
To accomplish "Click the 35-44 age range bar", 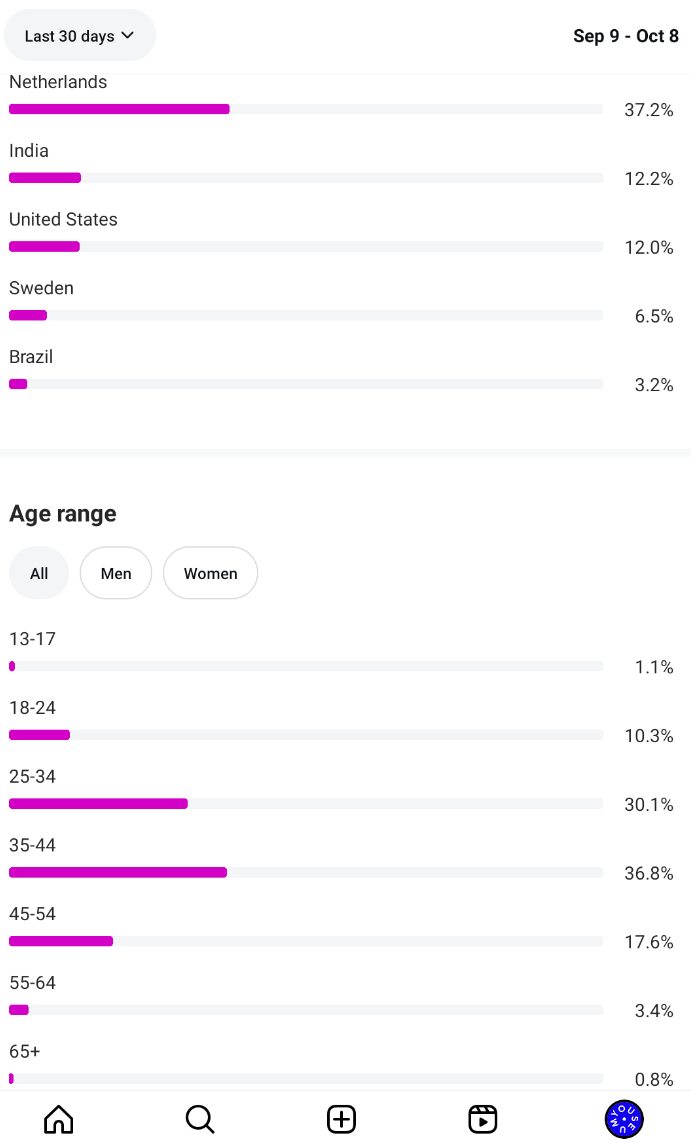I will click(x=306, y=872).
